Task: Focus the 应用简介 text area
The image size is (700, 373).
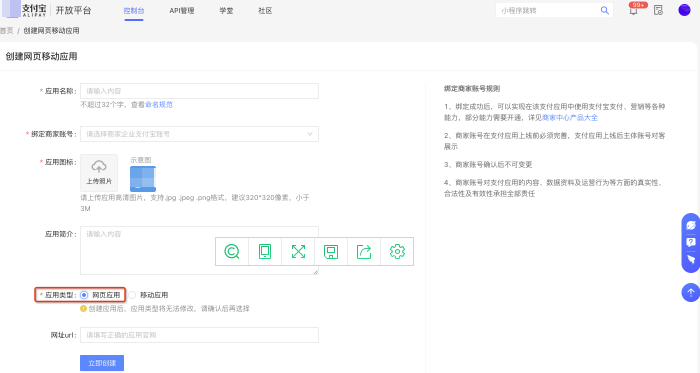Action: 199,250
